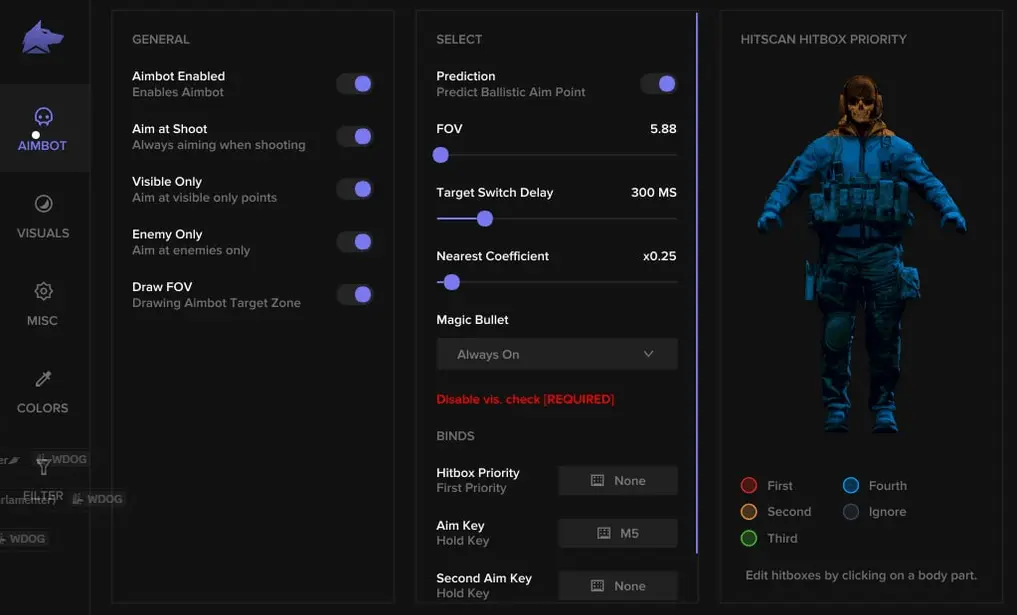The image size is (1017, 615).
Task: Open COLORS via the eyedropper icon
Action: pyautogui.click(x=43, y=379)
